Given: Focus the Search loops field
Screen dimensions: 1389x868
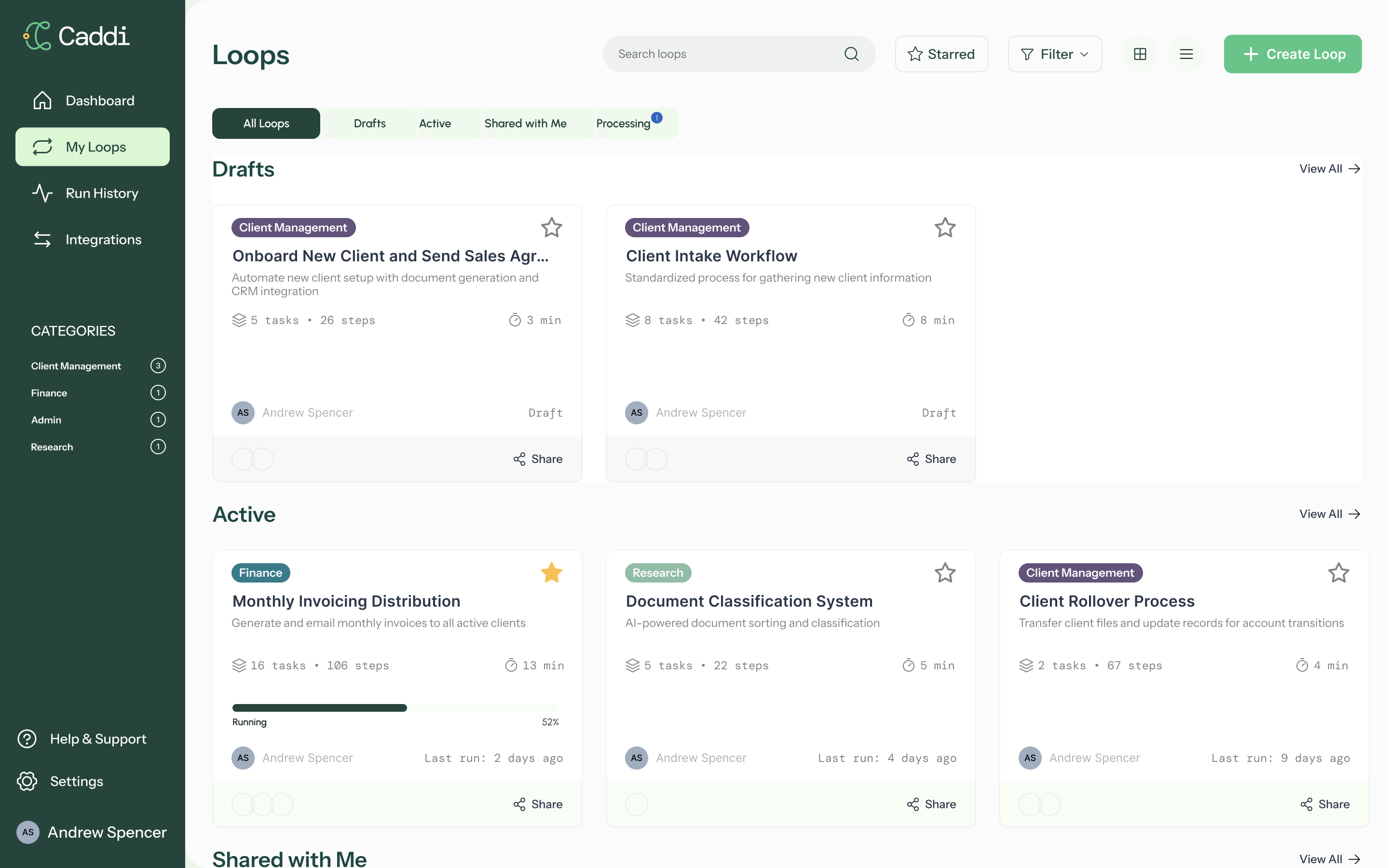Looking at the screenshot, I should click(739, 54).
